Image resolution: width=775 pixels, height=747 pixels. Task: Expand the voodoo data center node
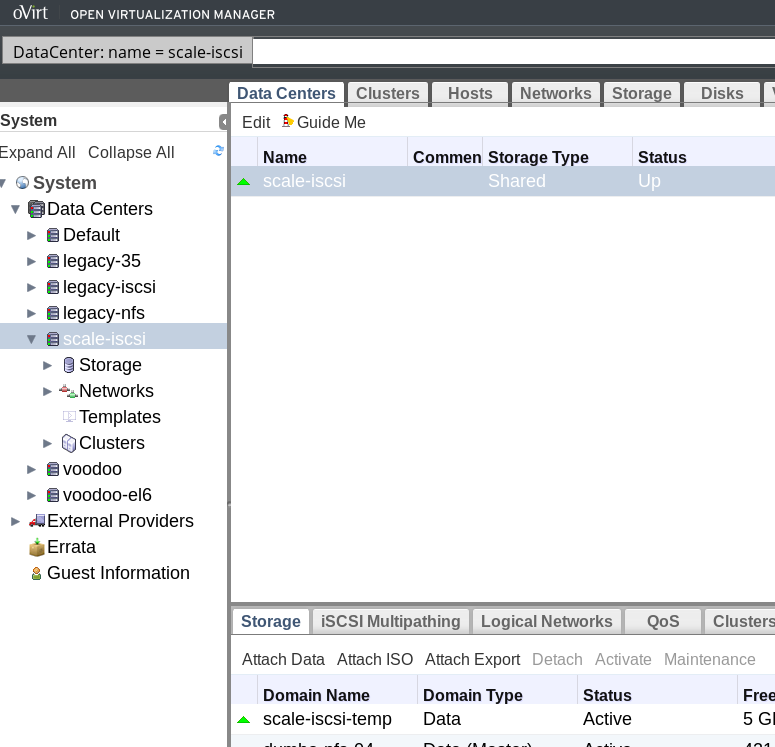(x=32, y=469)
